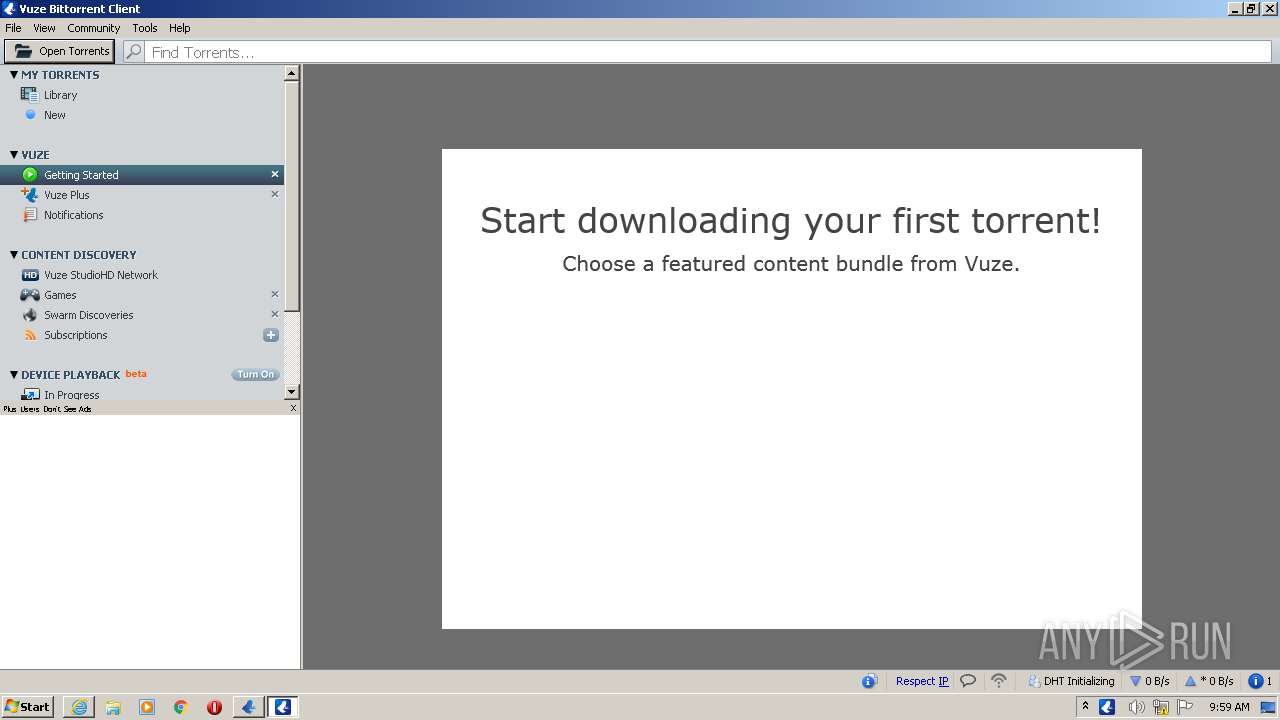1280x720 pixels.
Task: Open the alerts info icon showing 1
Action: (1256, 681)
